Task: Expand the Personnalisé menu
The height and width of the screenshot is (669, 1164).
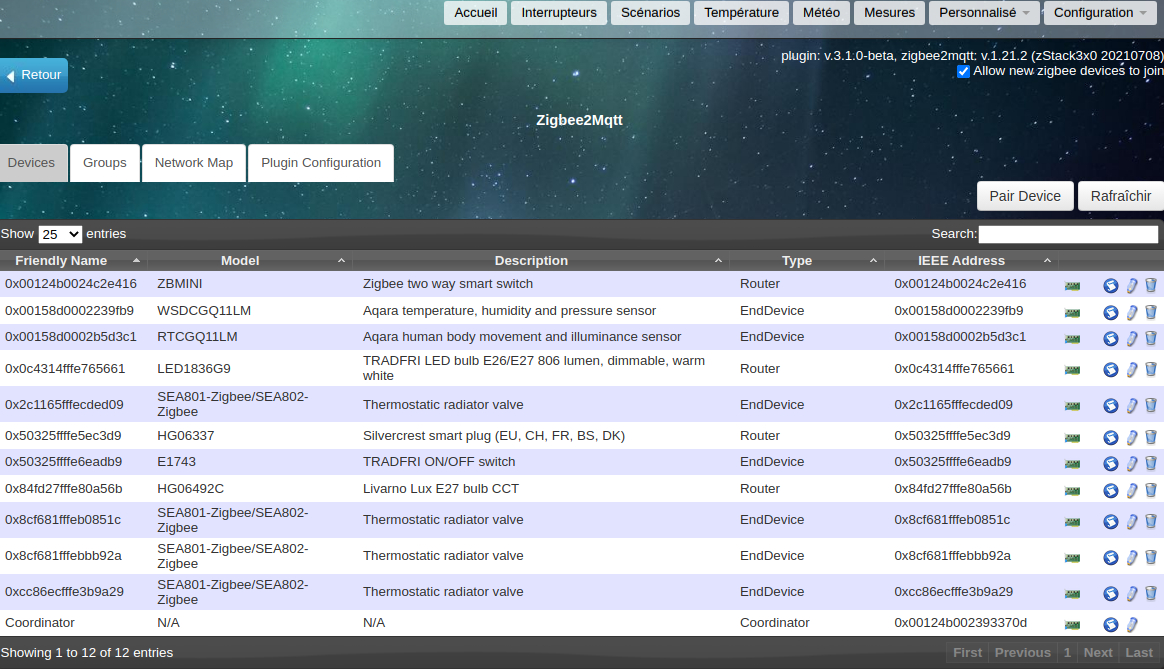Action: click(x=984, y=13)
